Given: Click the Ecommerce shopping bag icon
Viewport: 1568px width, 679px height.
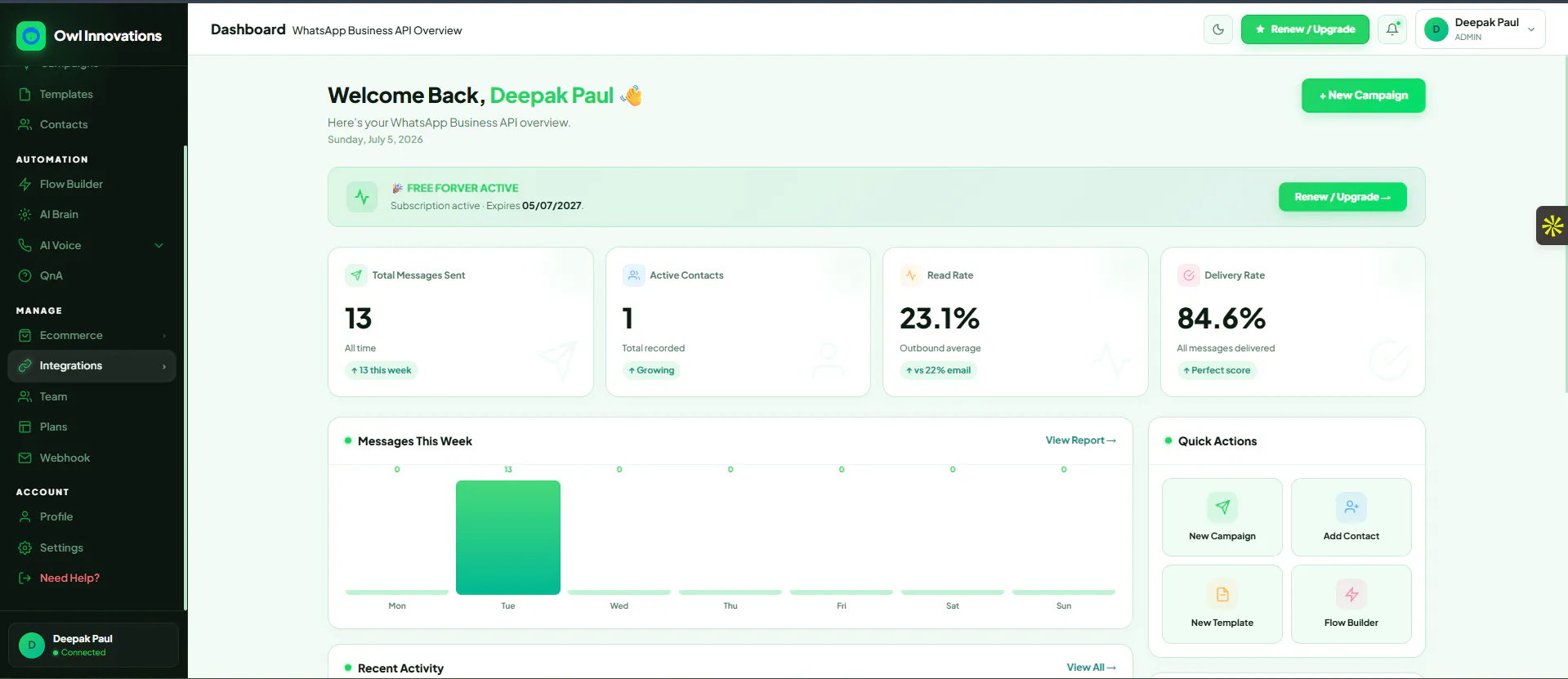Looking at the screenshot, I should click(x=25, y=335).
